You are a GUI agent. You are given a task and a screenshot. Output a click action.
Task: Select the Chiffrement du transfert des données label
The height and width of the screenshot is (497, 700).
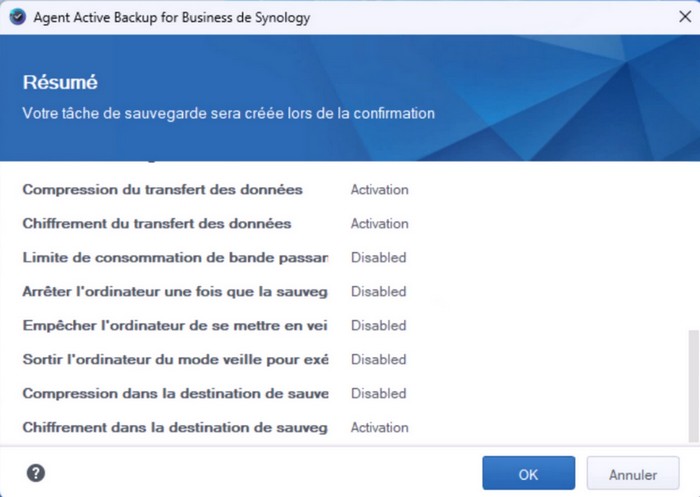(x=157, y=224)
